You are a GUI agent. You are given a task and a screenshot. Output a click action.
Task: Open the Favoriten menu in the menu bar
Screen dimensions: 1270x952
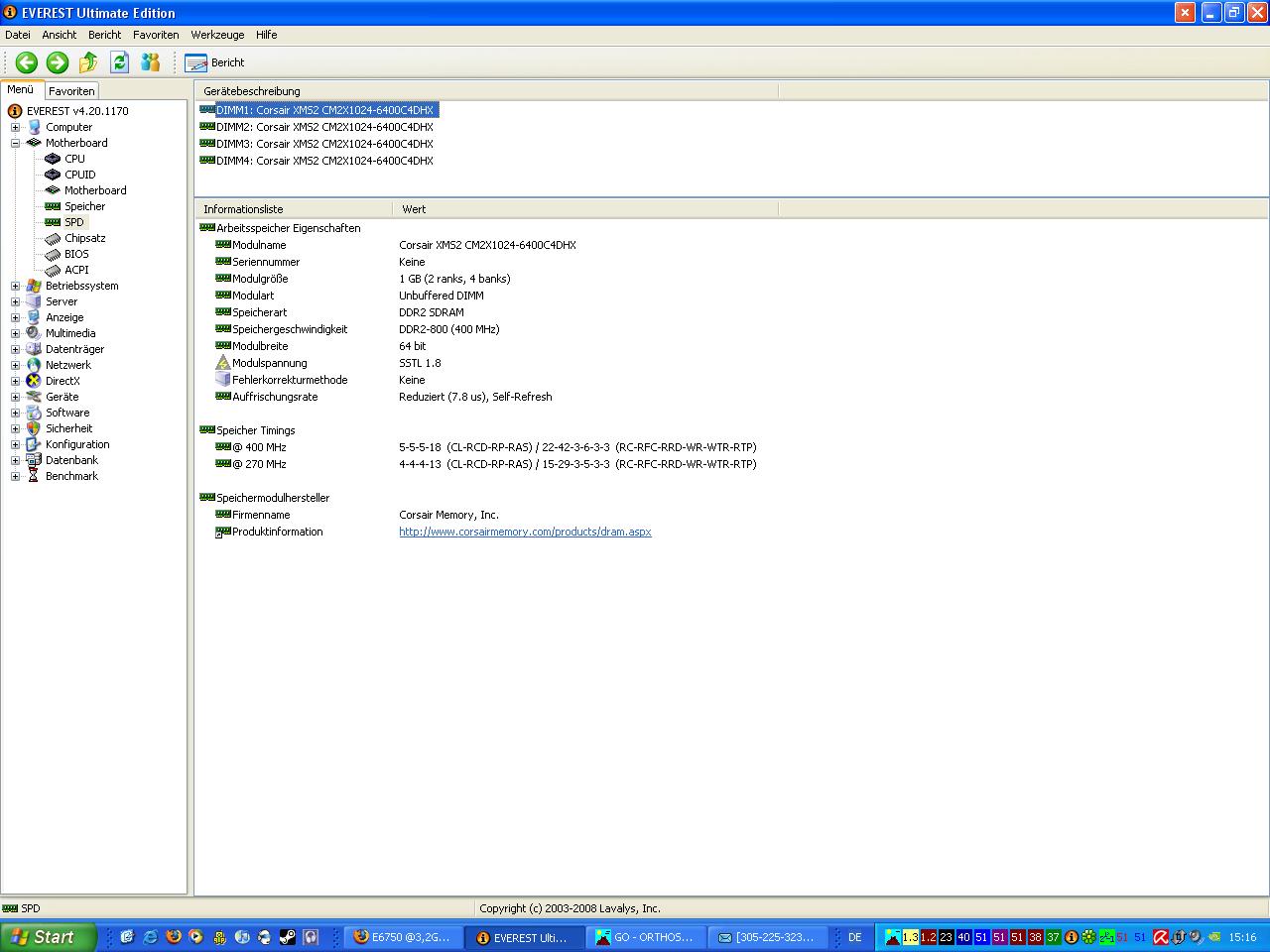click(x=157, y=35)
